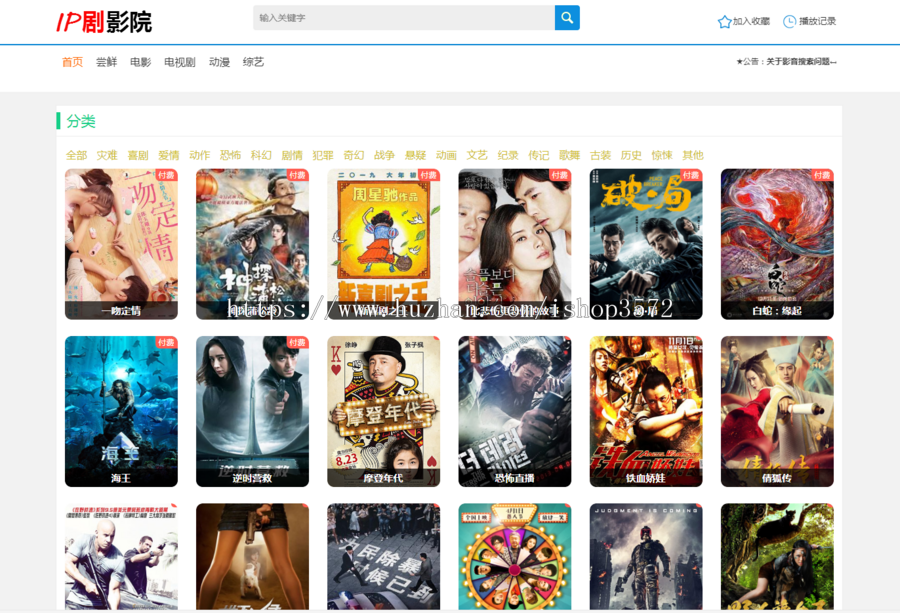The width and height of the screenshot is (900, 613).
Task: Open the Korean romance poster with three faces
Action: tap(515, 244)
